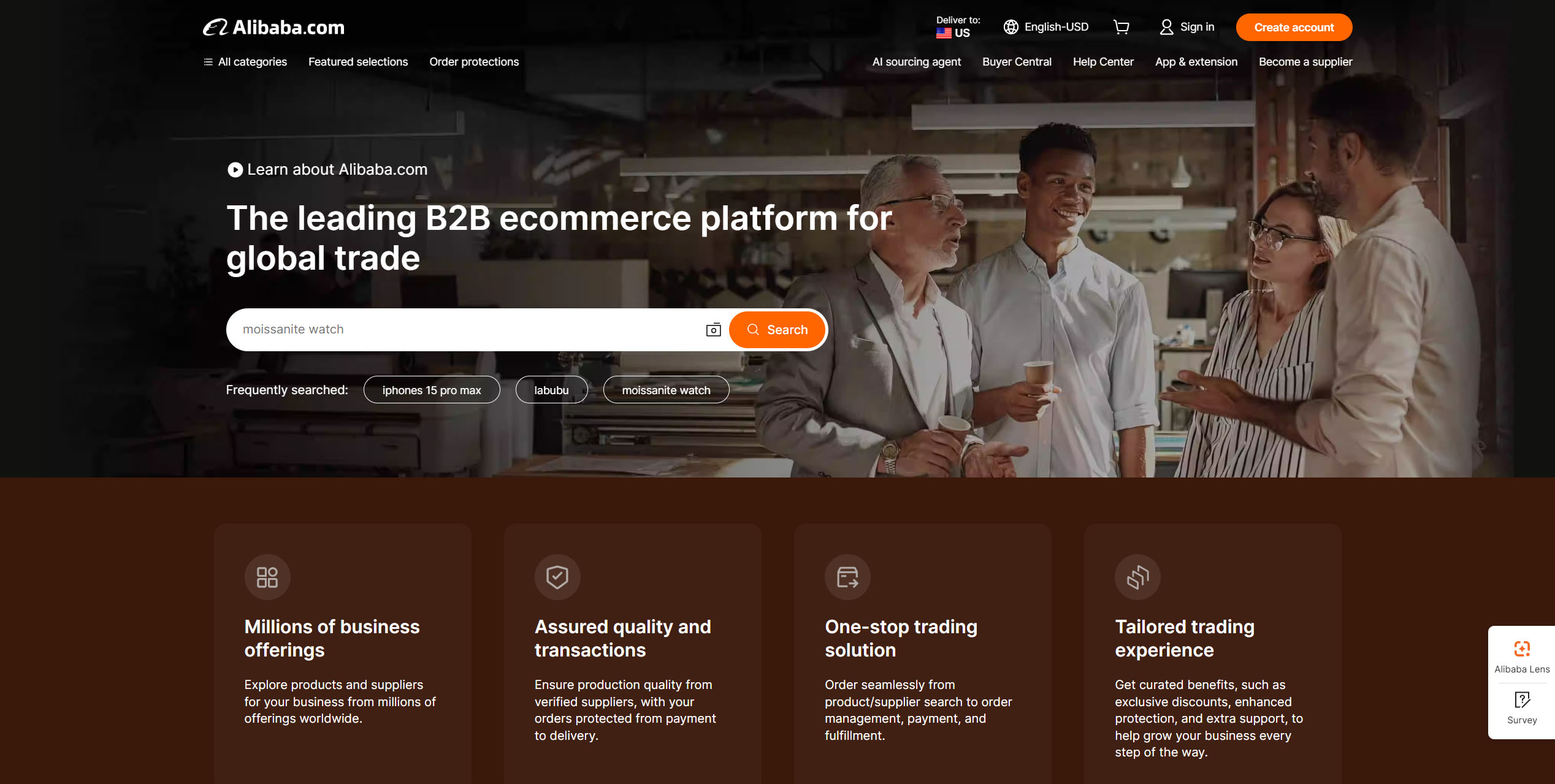Image resolution: width=1555 pixels, height=784 pixels.
Task: Focus the moissanite watch search field
Action: [466, 330]
